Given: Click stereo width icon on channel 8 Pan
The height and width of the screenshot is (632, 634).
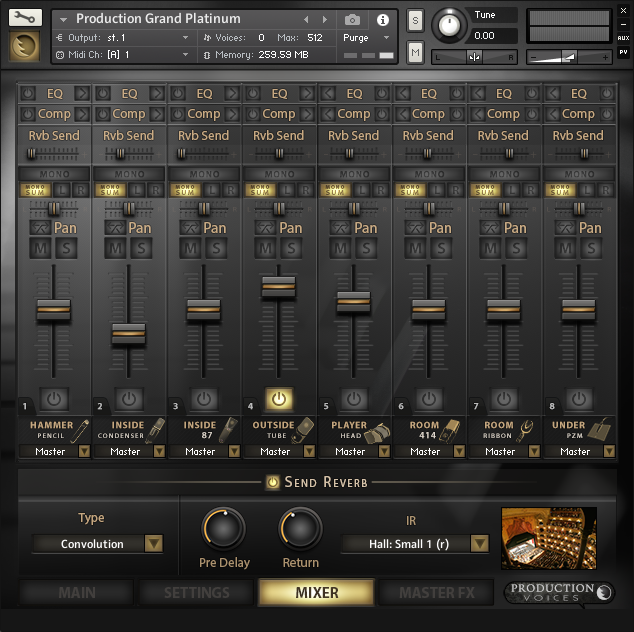Looking at the screenshot, I should click(565, 228).
